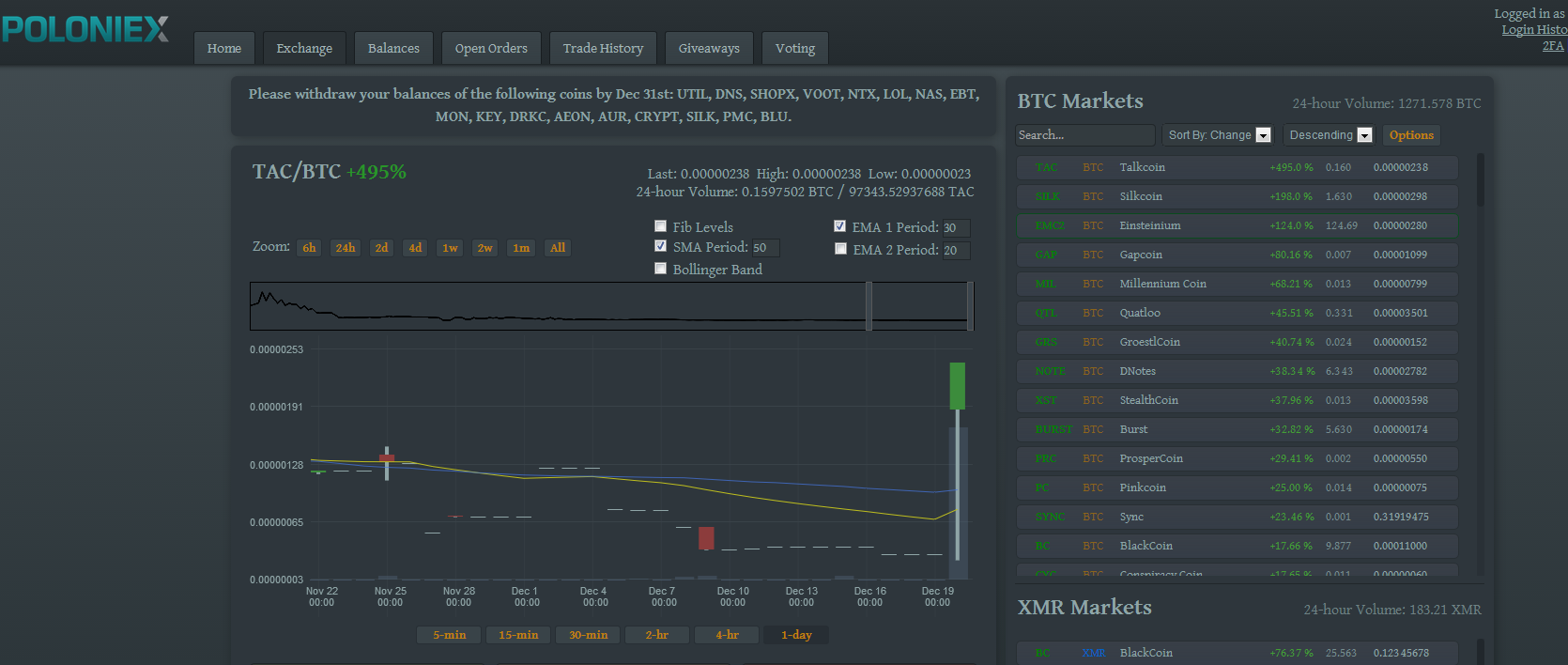Viewport: 1568px width, 665px height.
Task: Select the Millennium Coin market row
Action: point(1237,284)
